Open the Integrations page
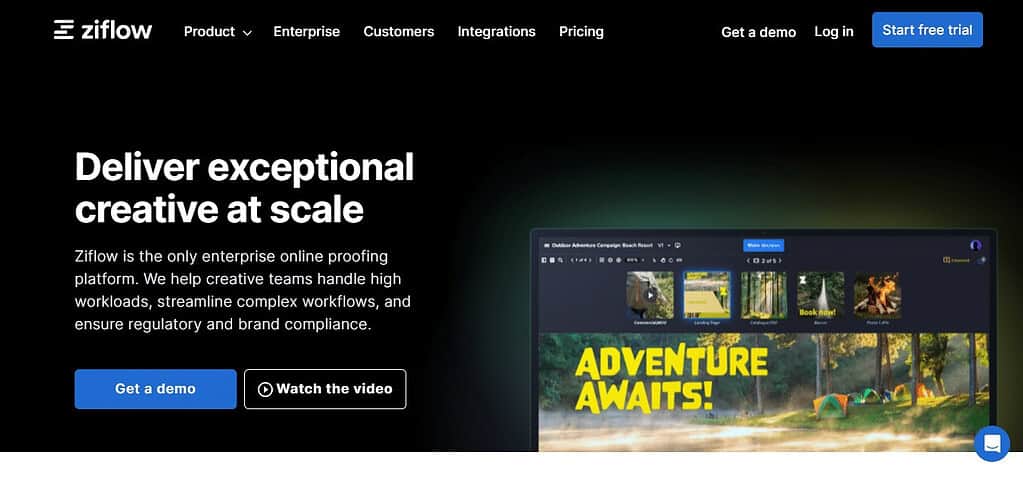The height and width of the screenshot is (477, 1023). [x=496, y=31]
